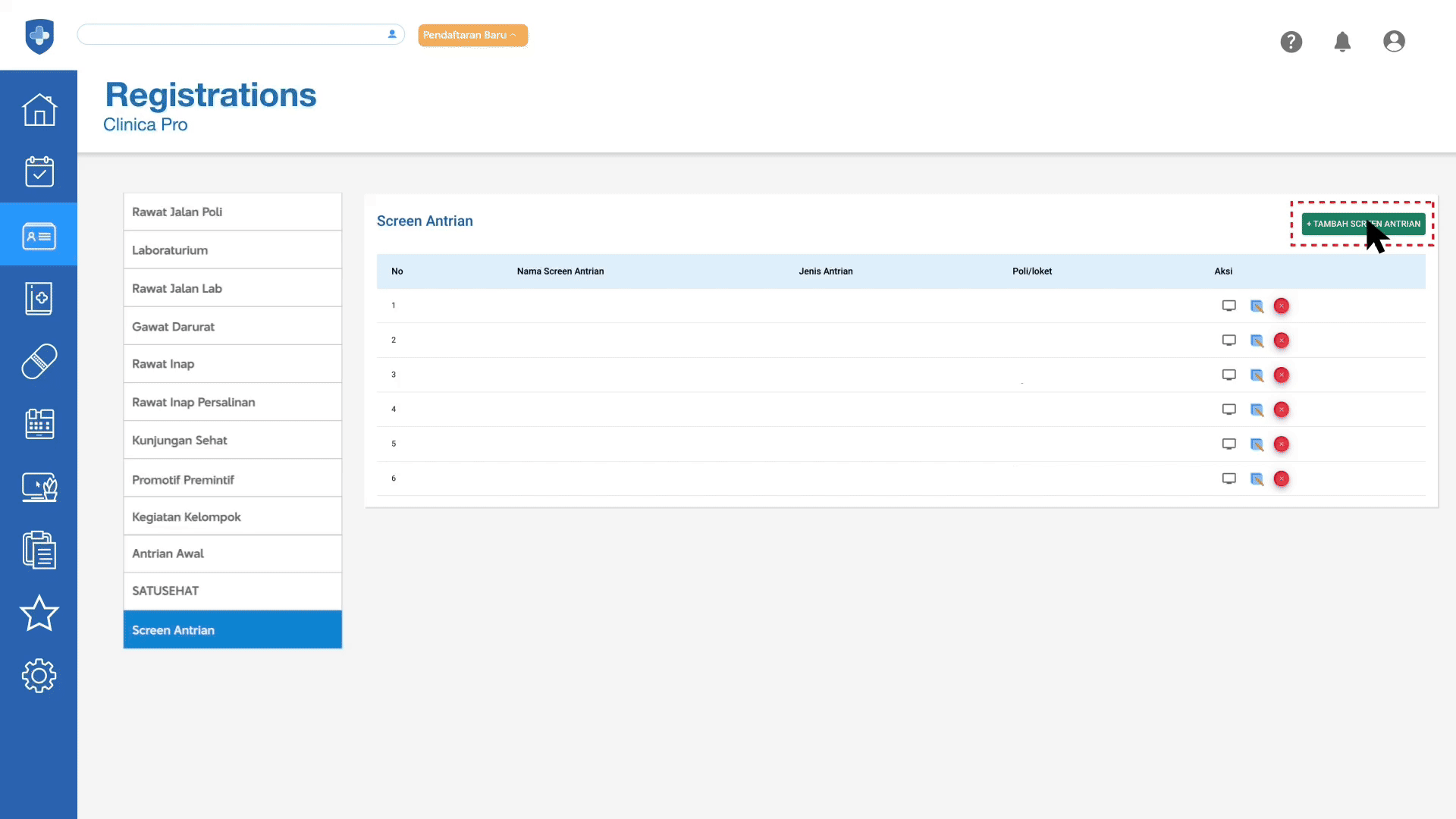Open the settings gear sidebar icon

coord(39,675)
